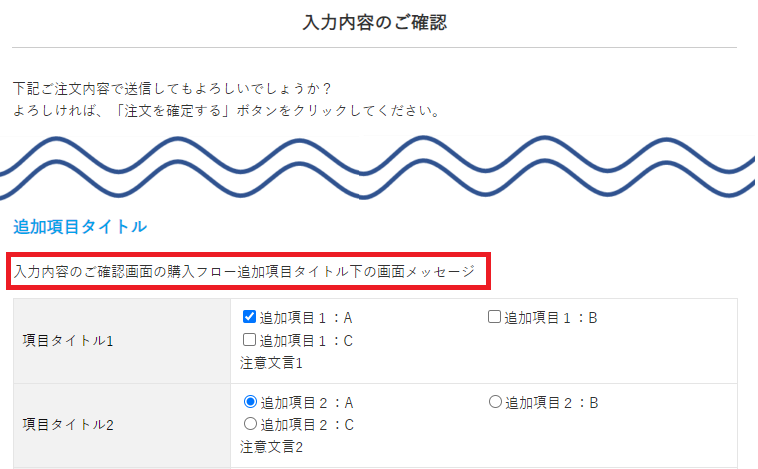Click the blue 追加項目タイトル heading
The image size is (758, 469).
click(80, 227)
